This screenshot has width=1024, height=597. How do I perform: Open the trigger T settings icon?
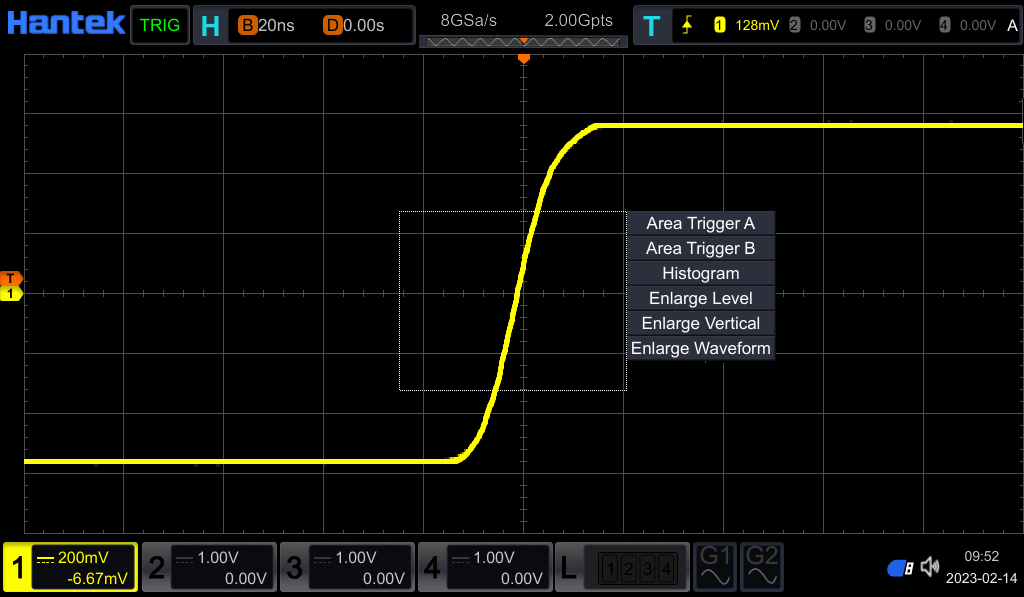651,25
